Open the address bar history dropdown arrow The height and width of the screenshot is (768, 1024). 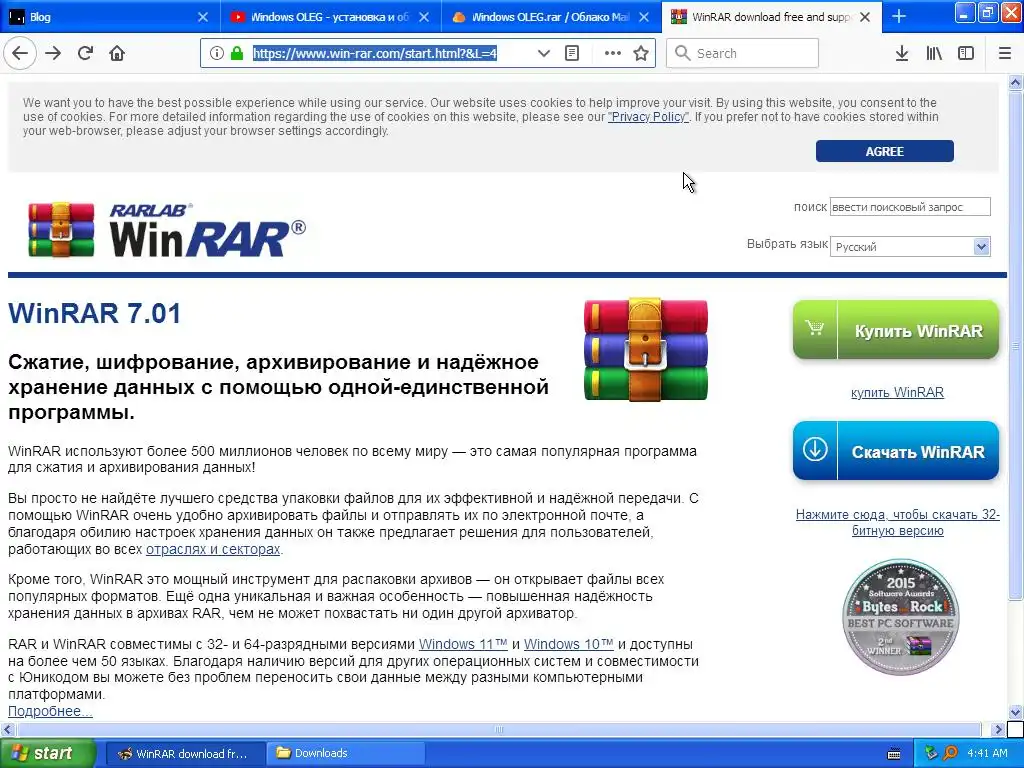[x=543, y=54]
